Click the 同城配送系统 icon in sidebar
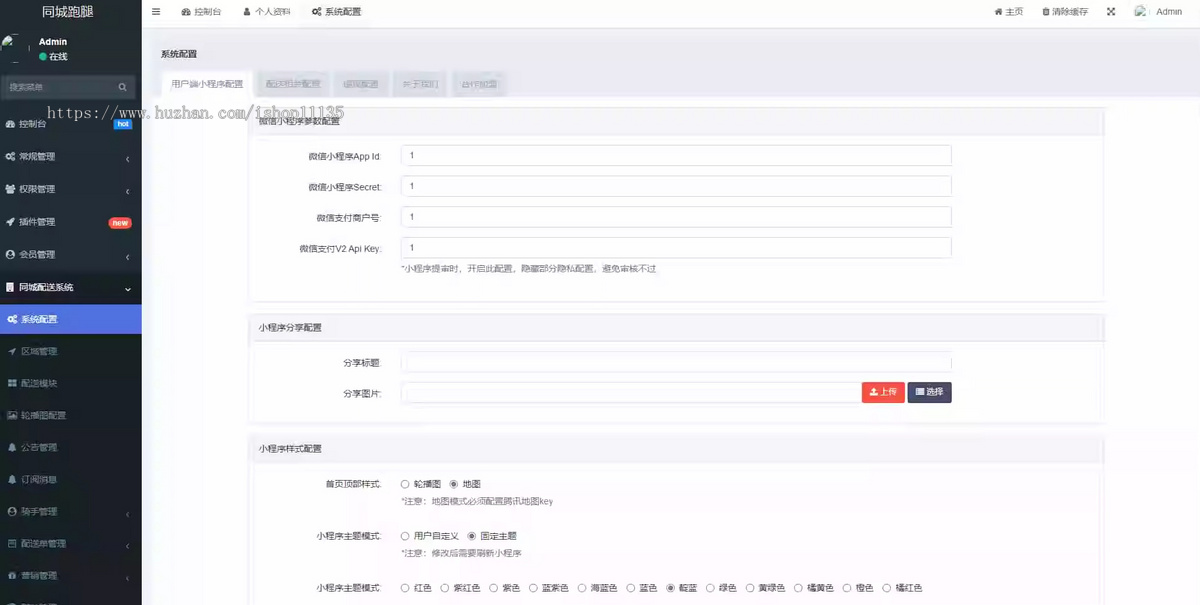The image size is (1200, 605). click(10, 287)
